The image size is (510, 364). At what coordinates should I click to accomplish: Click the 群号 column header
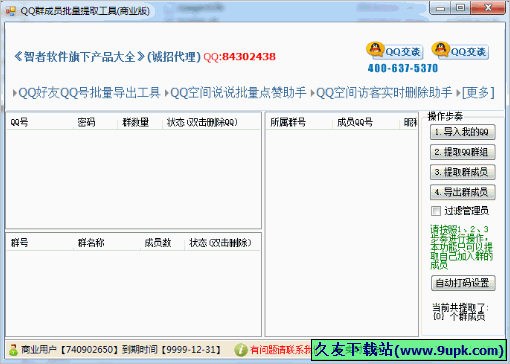(x=19, y=243)
